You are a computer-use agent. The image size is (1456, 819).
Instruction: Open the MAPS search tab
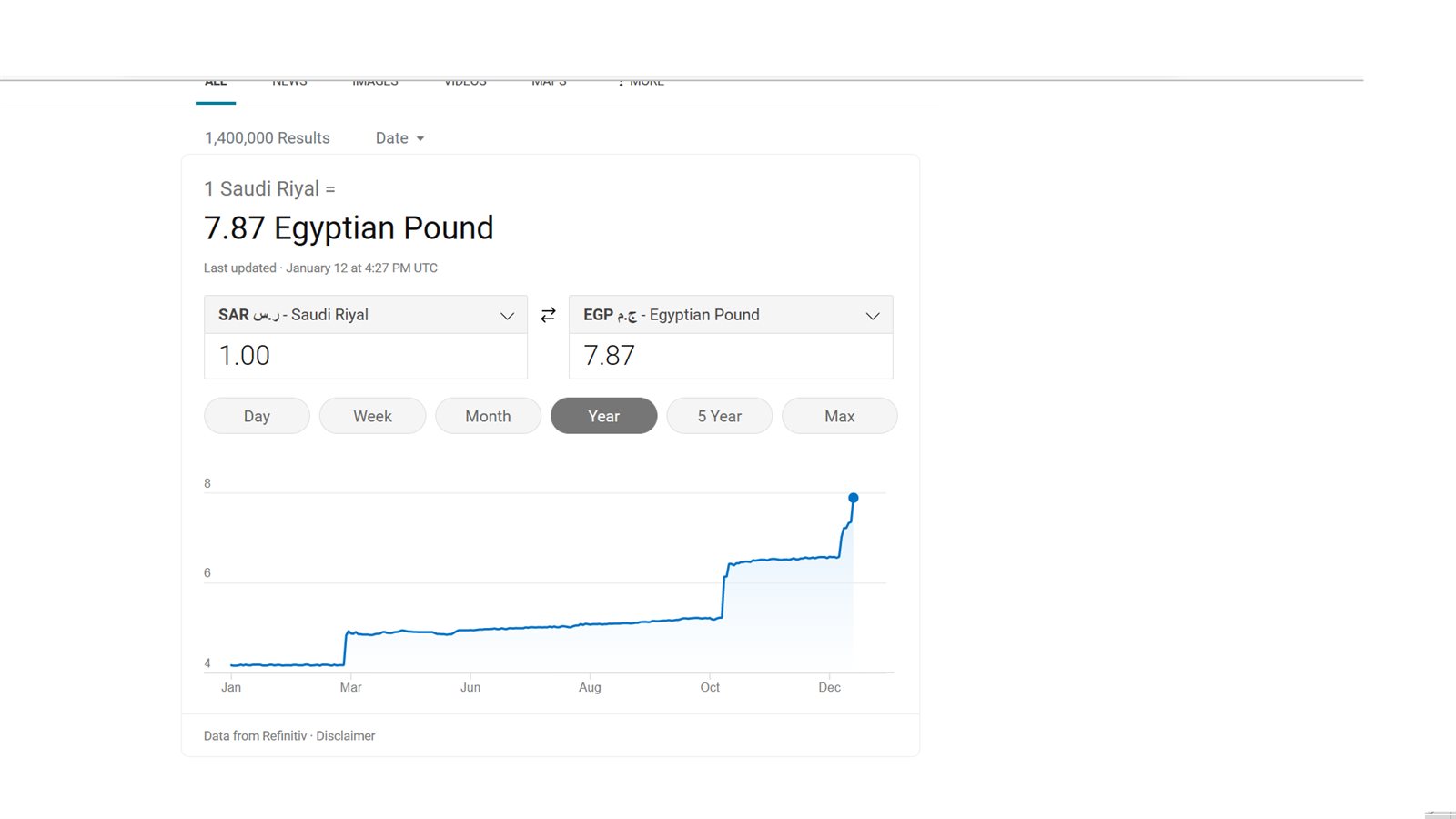(549, 84)
